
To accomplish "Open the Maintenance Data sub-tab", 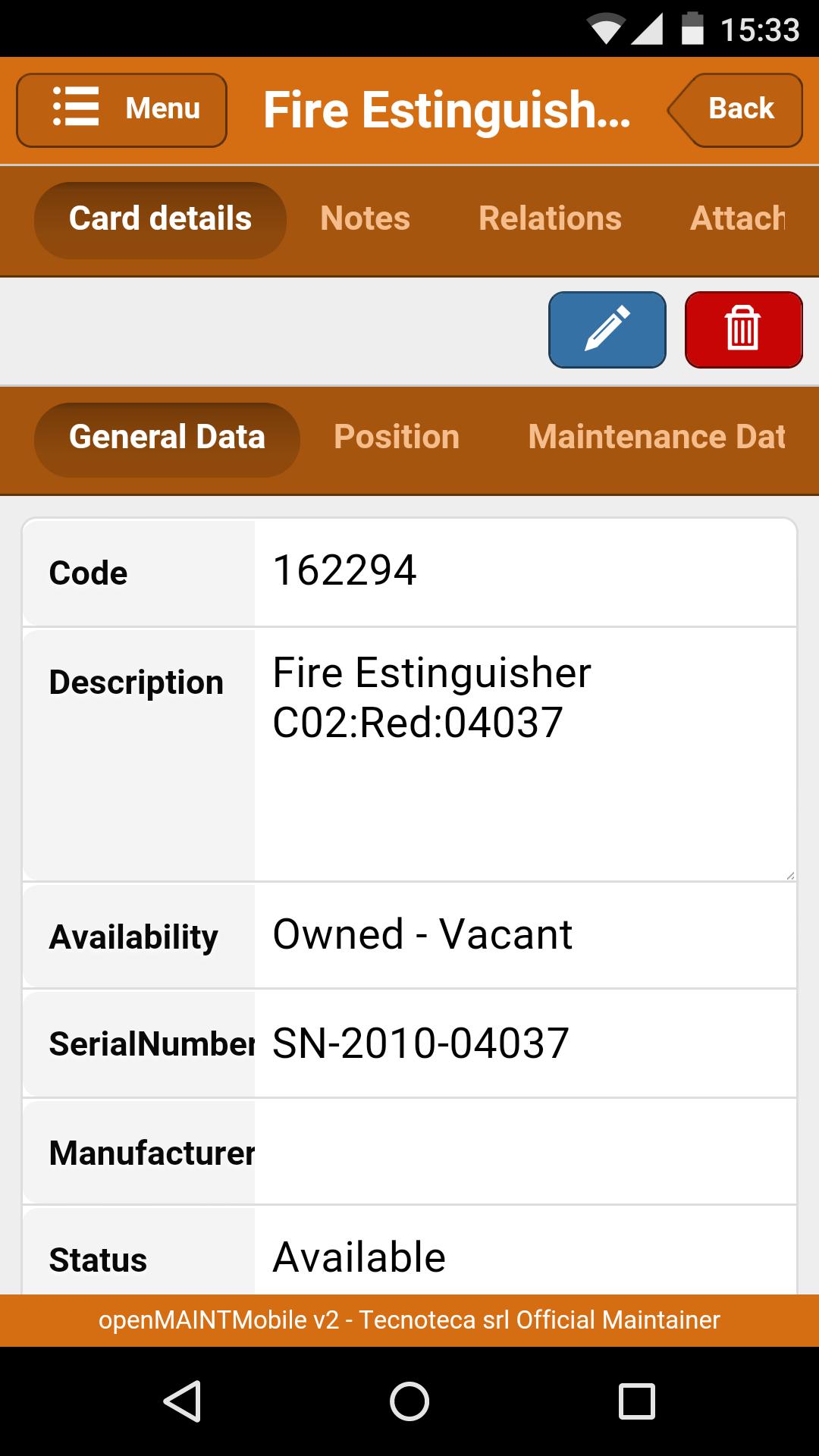I will [657, 438].
